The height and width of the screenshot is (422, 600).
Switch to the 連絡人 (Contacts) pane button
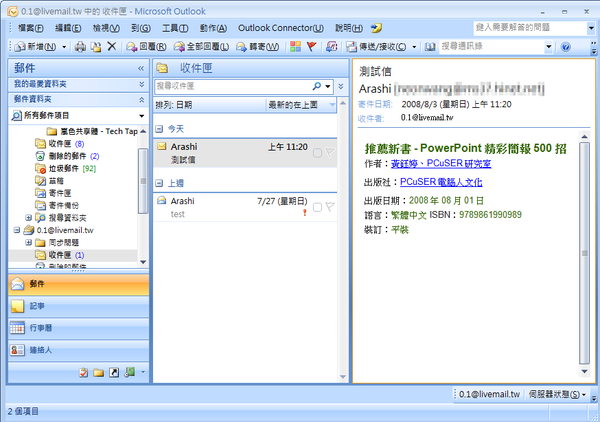tap(78, 350)
